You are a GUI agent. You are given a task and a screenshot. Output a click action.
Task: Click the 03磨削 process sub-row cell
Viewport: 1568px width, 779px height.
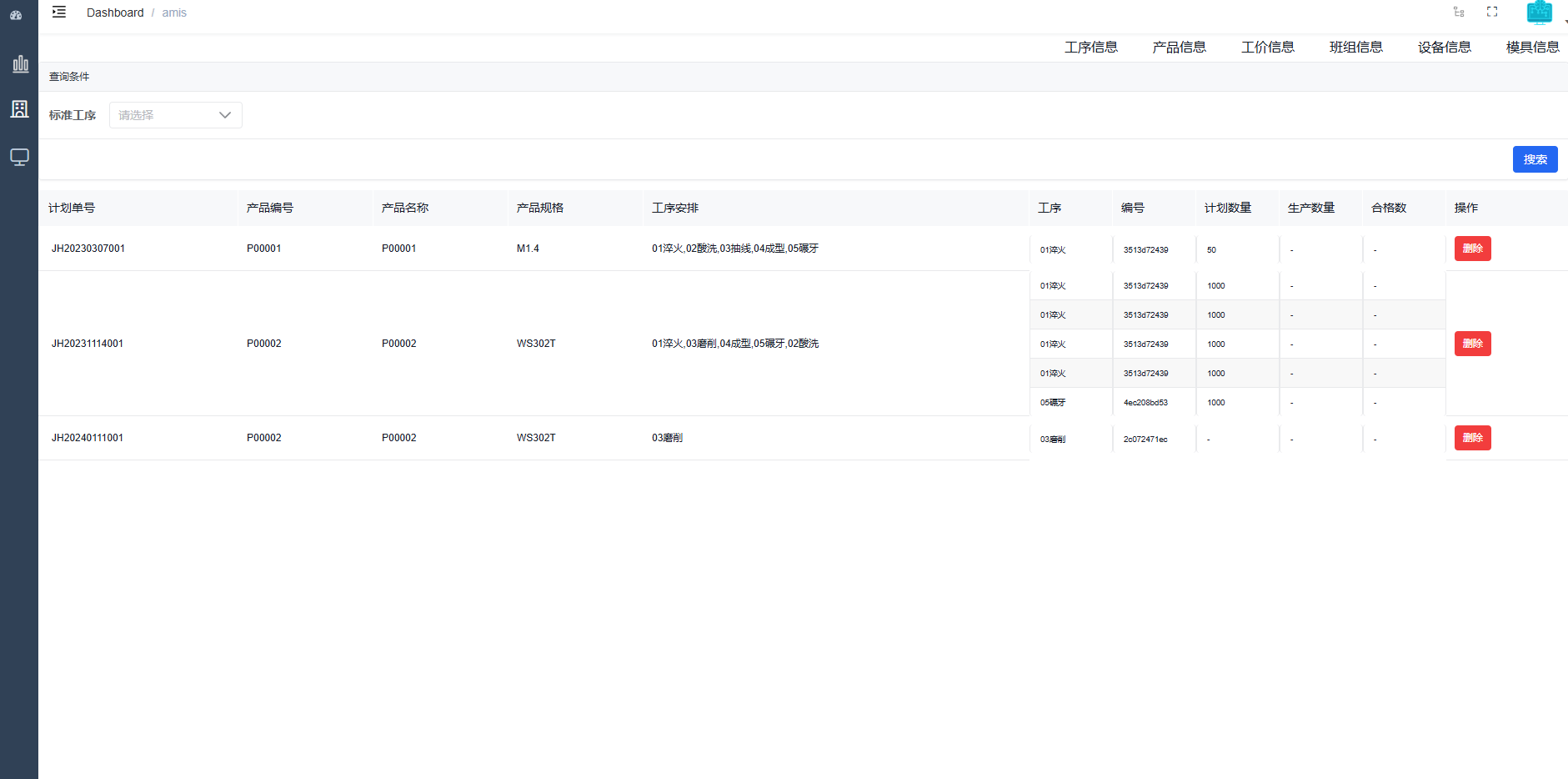pyautogui.click(x=1053, y=440)
